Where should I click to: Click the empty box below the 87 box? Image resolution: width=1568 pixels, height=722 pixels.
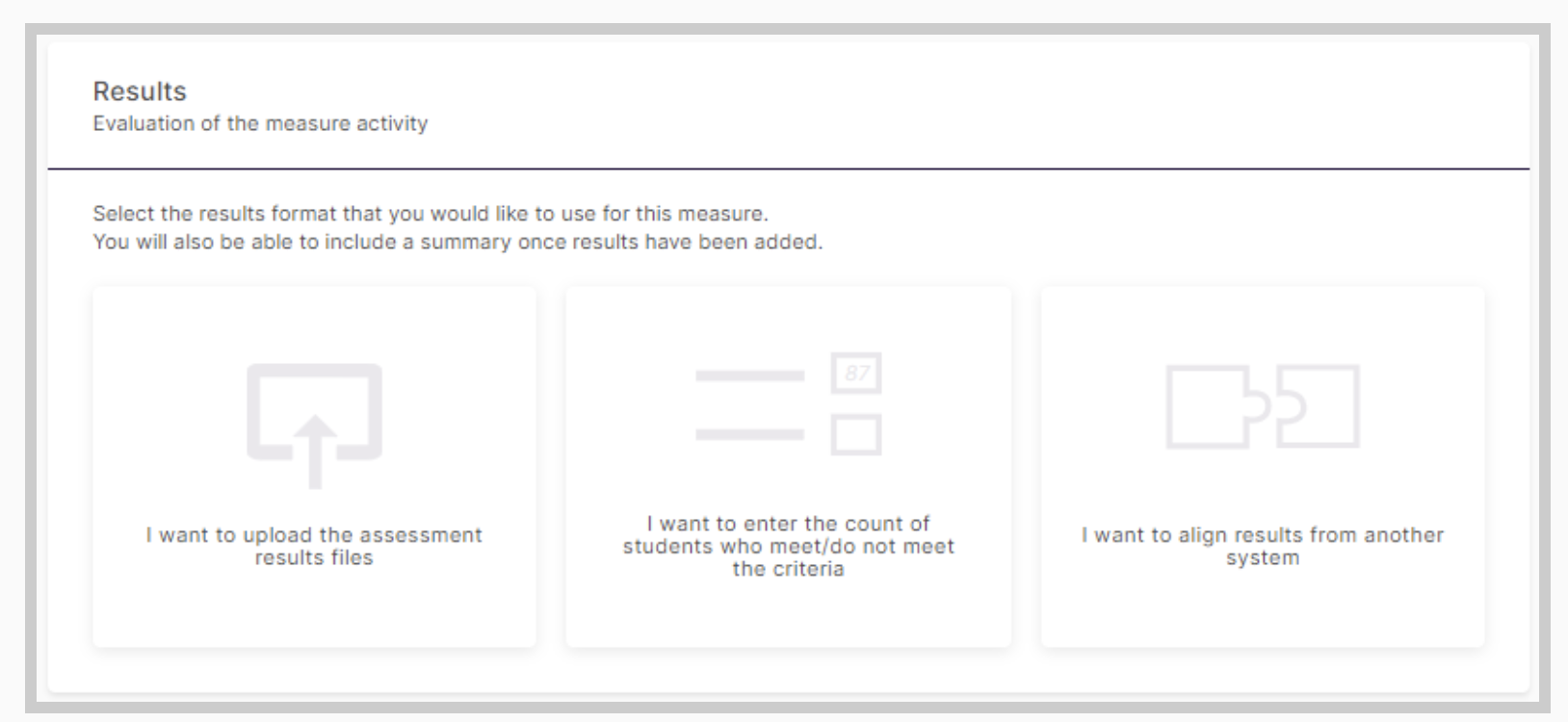pos(856,434)
